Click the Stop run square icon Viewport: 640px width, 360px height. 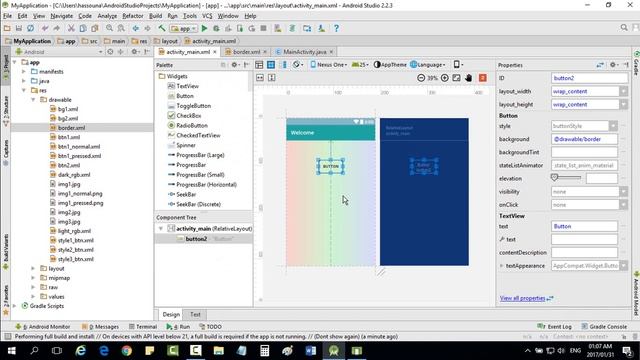(x=264, y=29)
